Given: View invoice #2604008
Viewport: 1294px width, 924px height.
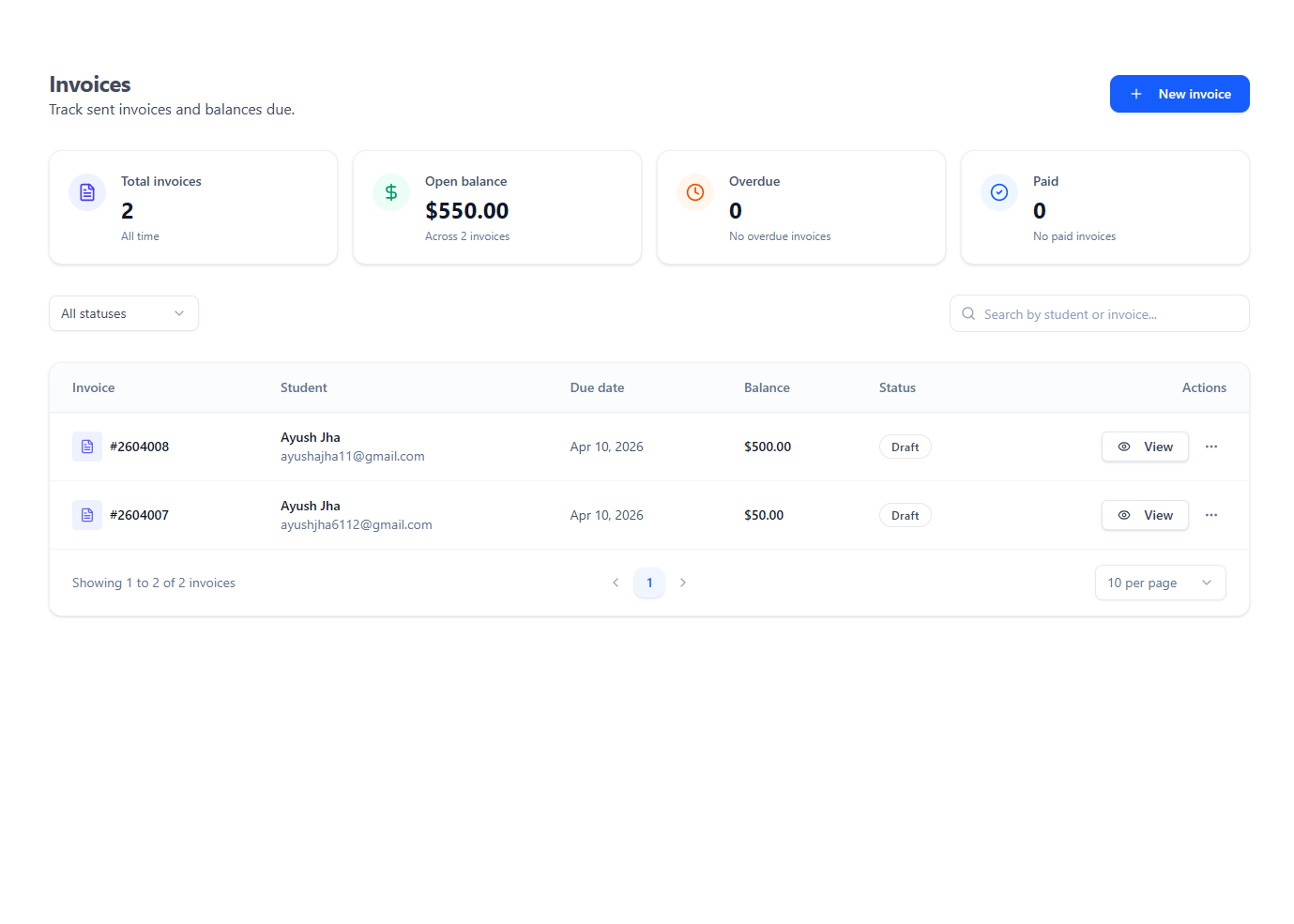Looking at the screenshot, I should tap(1145, 447).
